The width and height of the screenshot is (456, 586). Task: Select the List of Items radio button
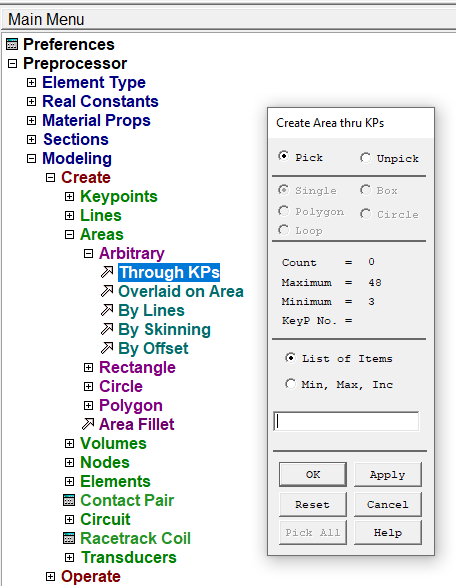(x=290, y=358)
